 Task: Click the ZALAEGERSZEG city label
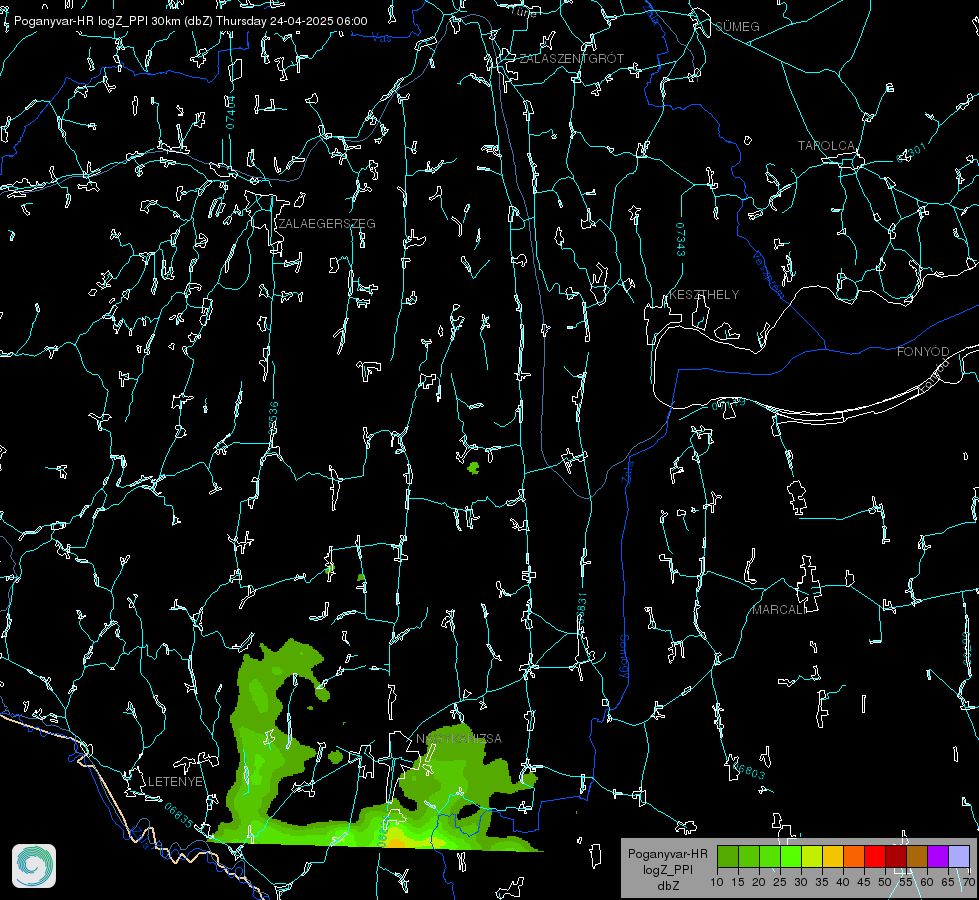(x=327, y=224)
